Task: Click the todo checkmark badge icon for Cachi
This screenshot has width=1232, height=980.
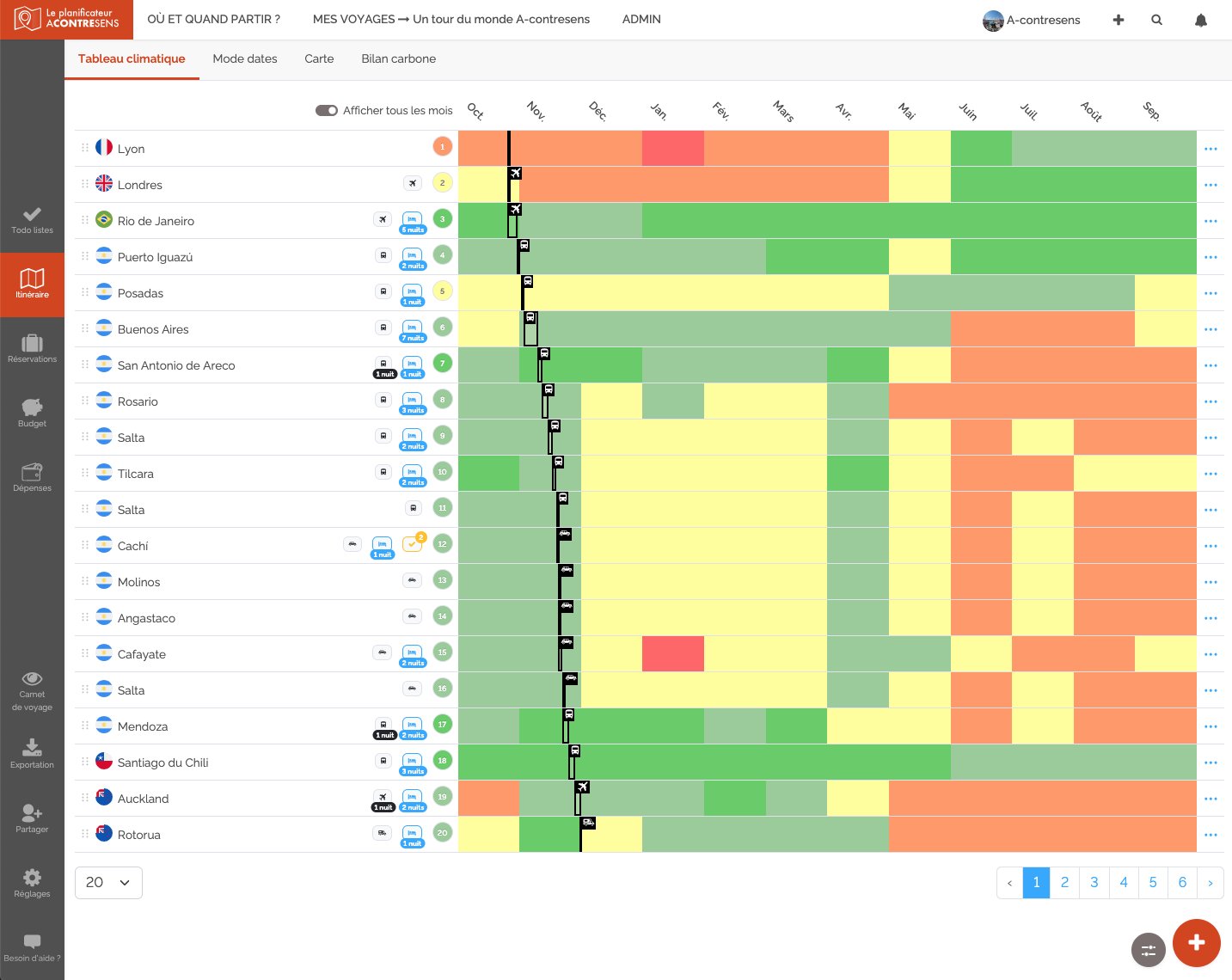Action: pos(414,543)
